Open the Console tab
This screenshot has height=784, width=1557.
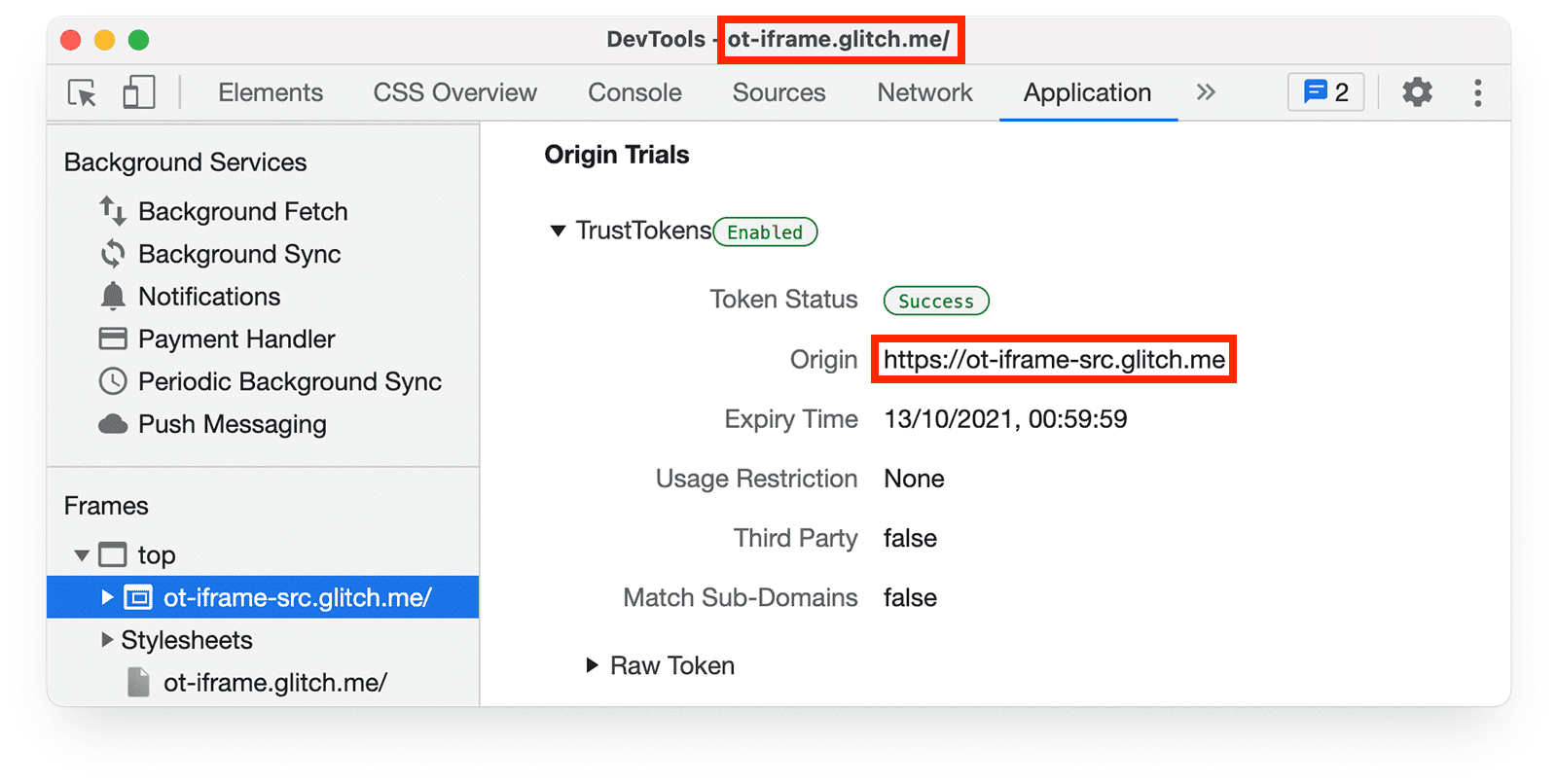(x=634, y=92)
